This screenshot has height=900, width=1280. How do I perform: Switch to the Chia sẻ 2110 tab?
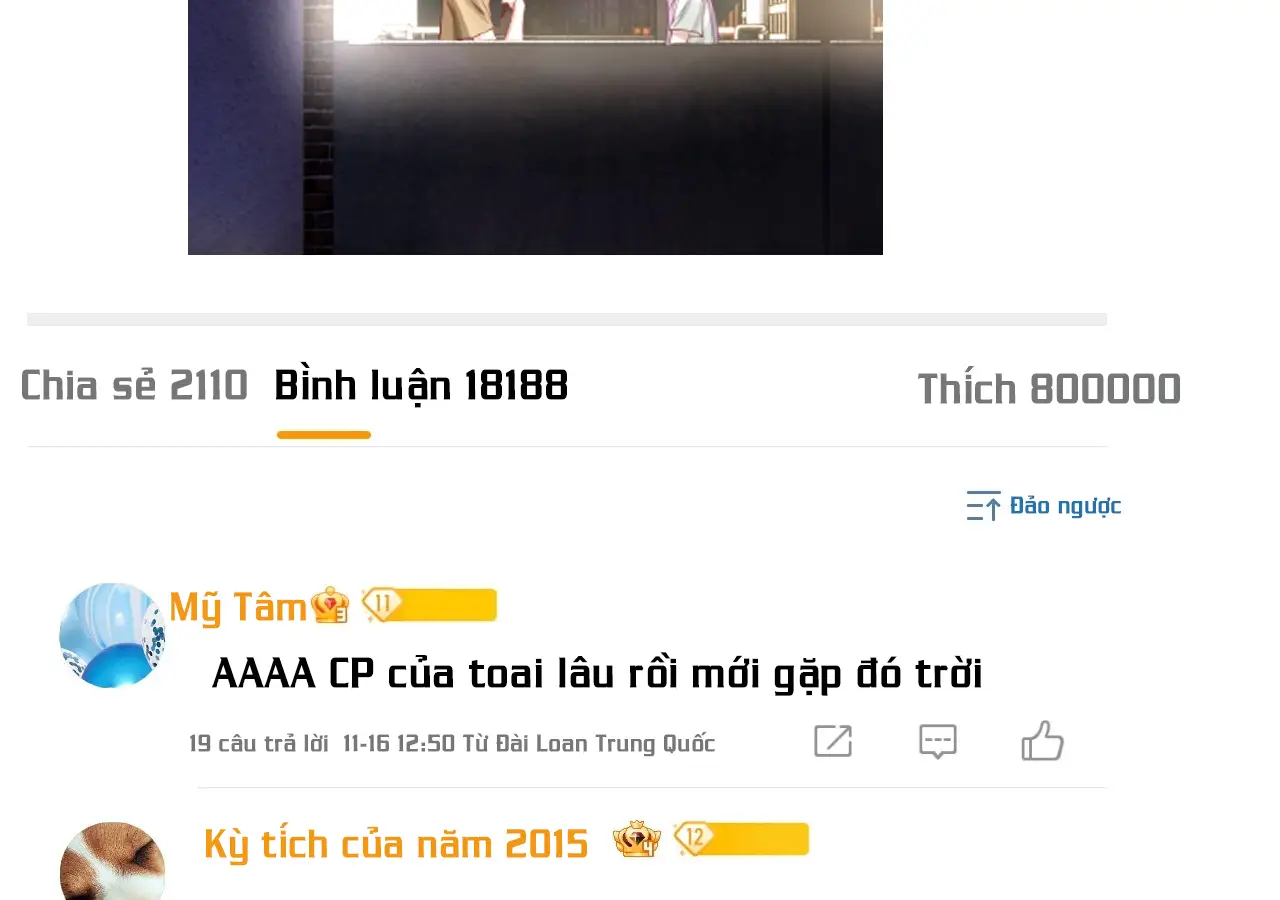pos(134,386)
